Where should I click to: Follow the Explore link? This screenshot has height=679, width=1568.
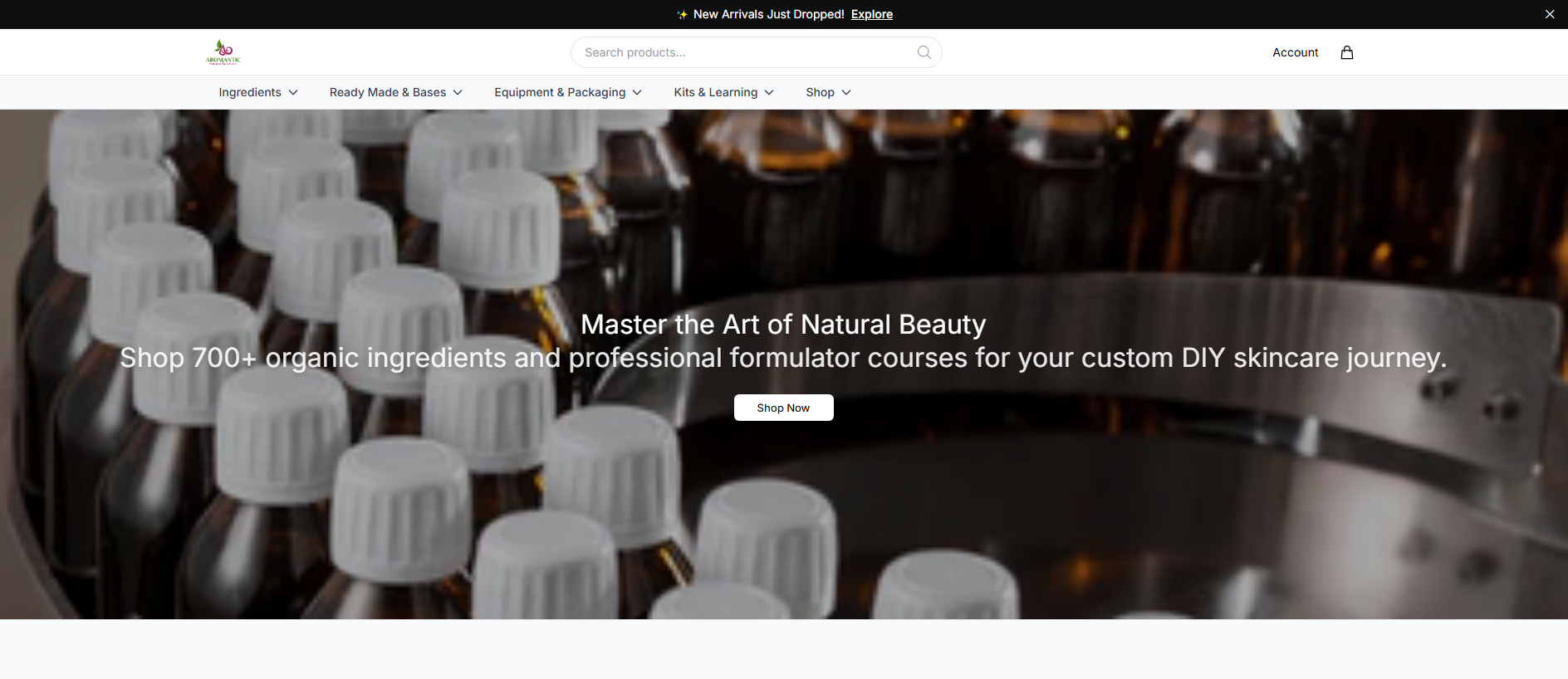tap(872, 14)
